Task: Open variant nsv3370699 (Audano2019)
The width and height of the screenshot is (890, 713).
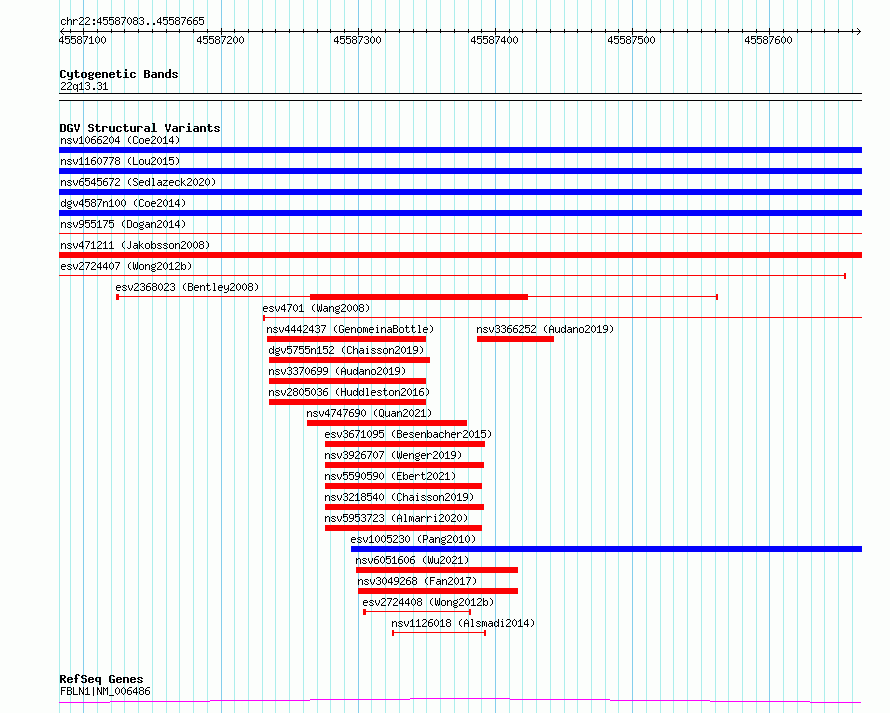Action: tap(337, 371)
